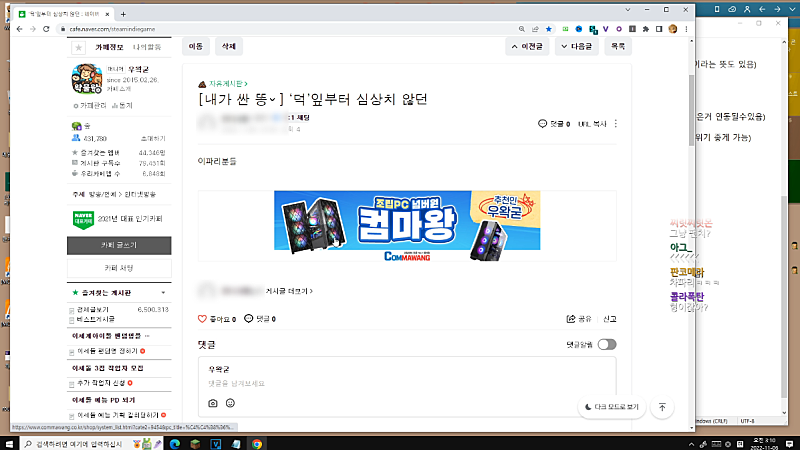Go to next post with 다음글
Image resolution: width=800 pixels, height=450 pixels.
pos(577,46)
